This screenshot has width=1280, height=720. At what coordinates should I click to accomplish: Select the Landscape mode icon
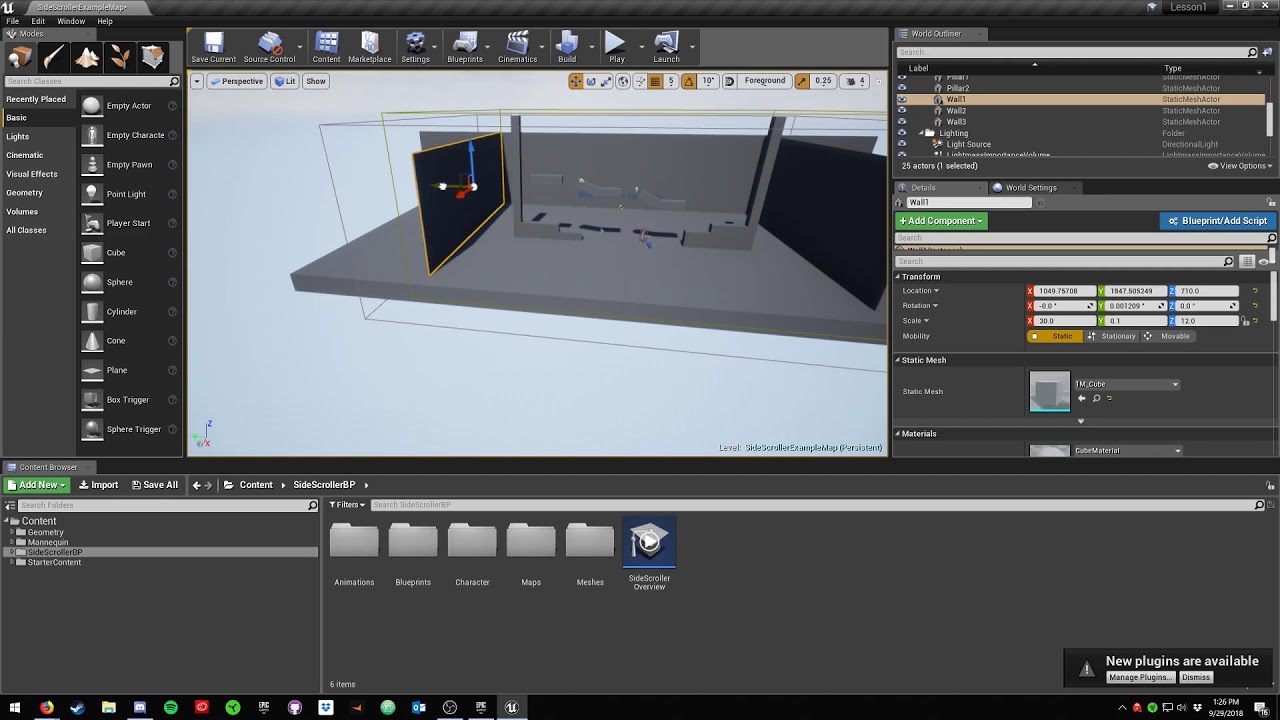click(87, 57)
